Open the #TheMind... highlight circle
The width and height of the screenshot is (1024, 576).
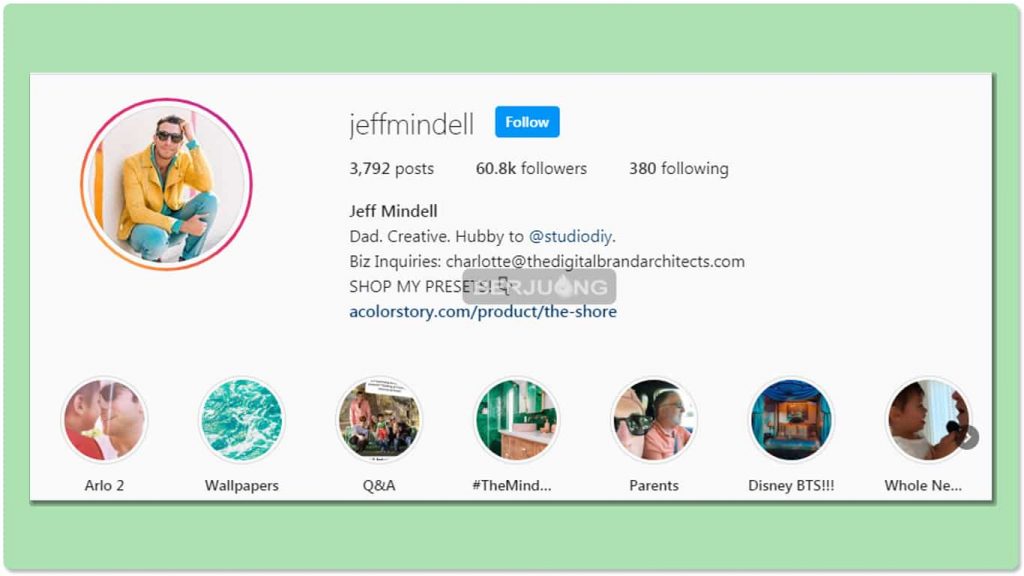click(x=516, y=420)
